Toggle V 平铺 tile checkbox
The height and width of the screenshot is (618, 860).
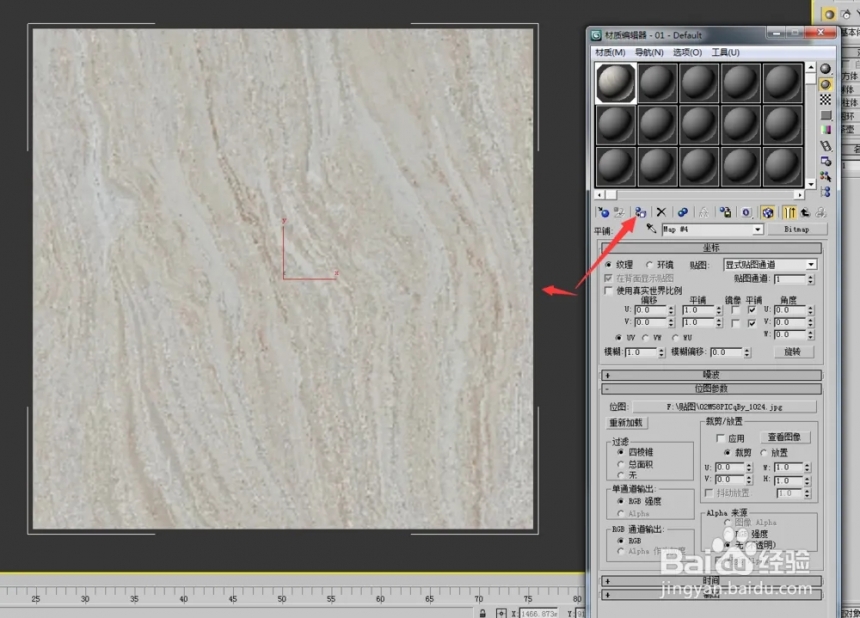tap(752, 323)
